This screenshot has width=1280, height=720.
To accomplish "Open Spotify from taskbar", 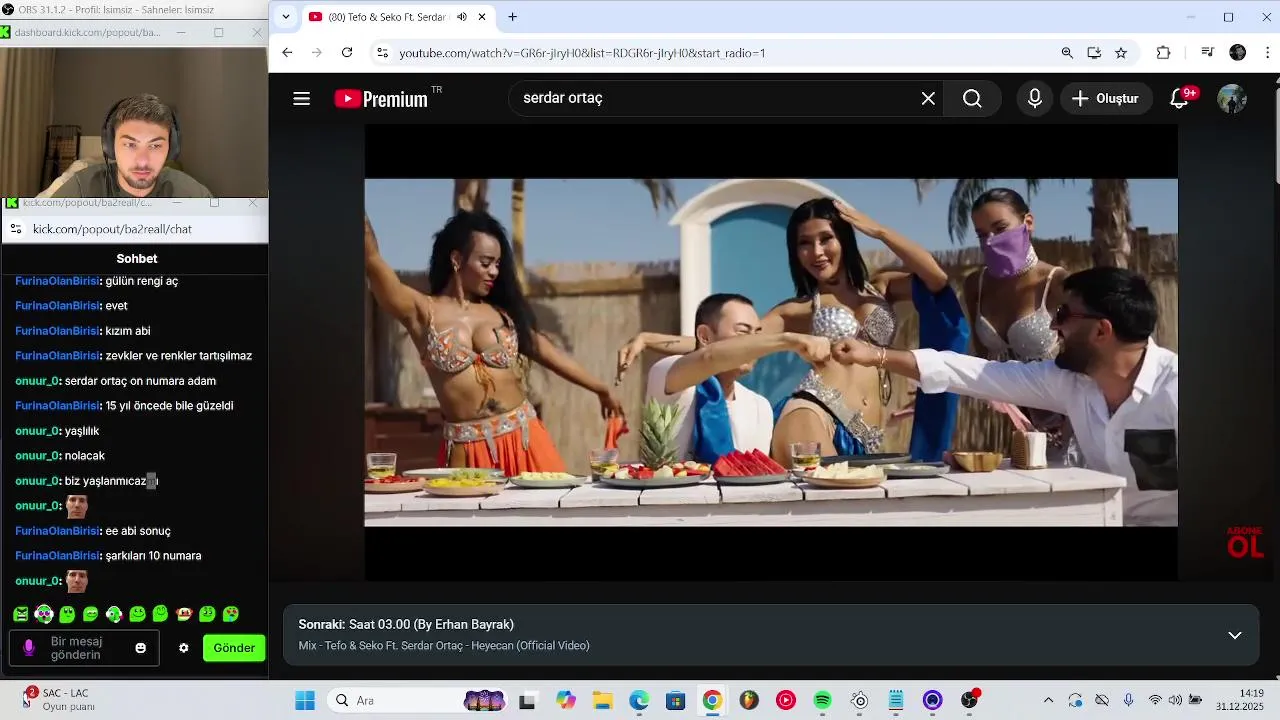I will 822,700.
